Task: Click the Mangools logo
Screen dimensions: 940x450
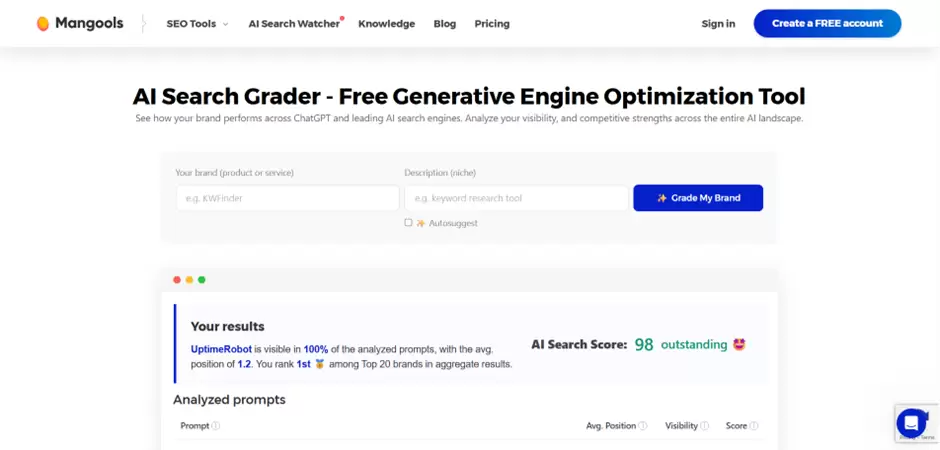Action: [80, 23]
